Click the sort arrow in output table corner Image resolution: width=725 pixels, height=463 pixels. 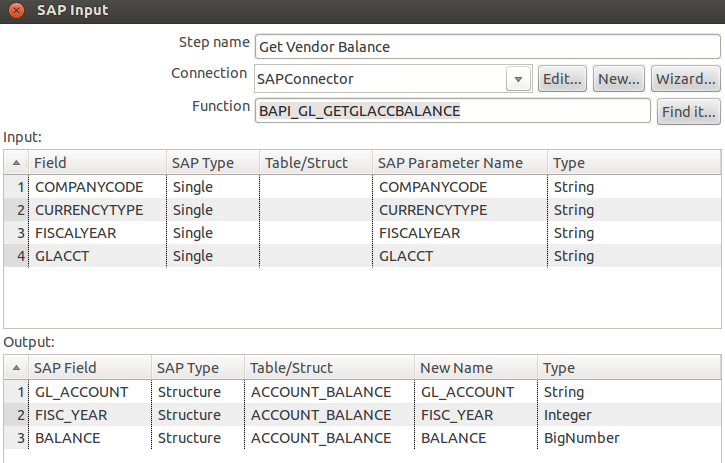15,368
